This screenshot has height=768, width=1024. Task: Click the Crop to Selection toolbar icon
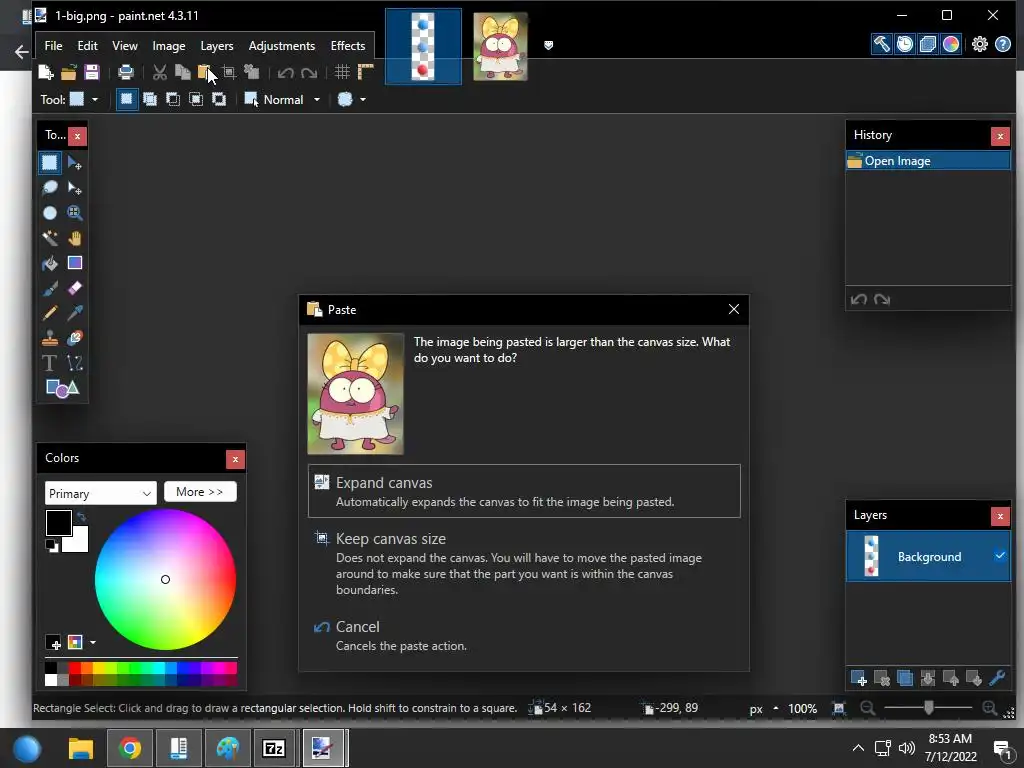point(229,72)
